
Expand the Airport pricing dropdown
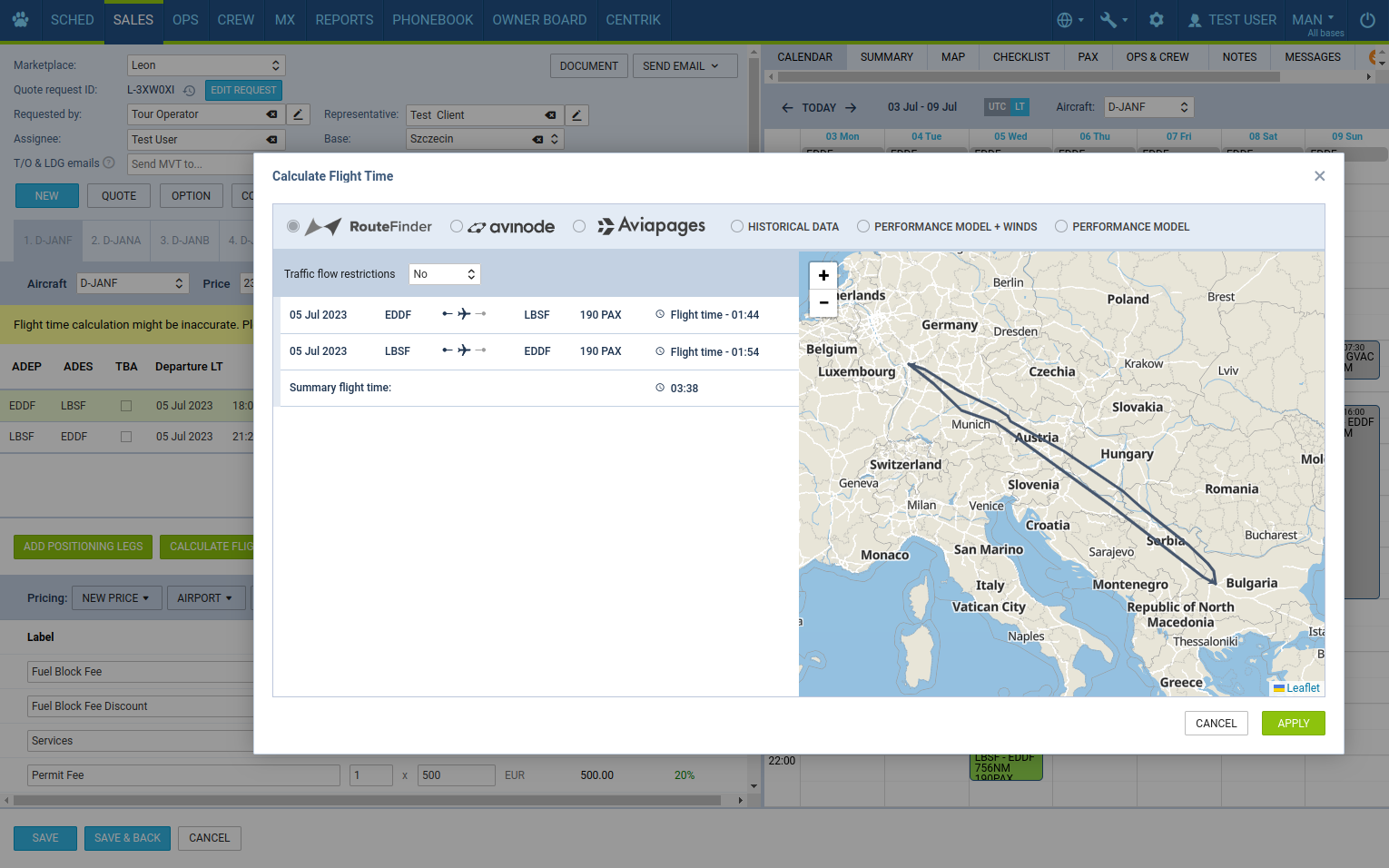205,598
